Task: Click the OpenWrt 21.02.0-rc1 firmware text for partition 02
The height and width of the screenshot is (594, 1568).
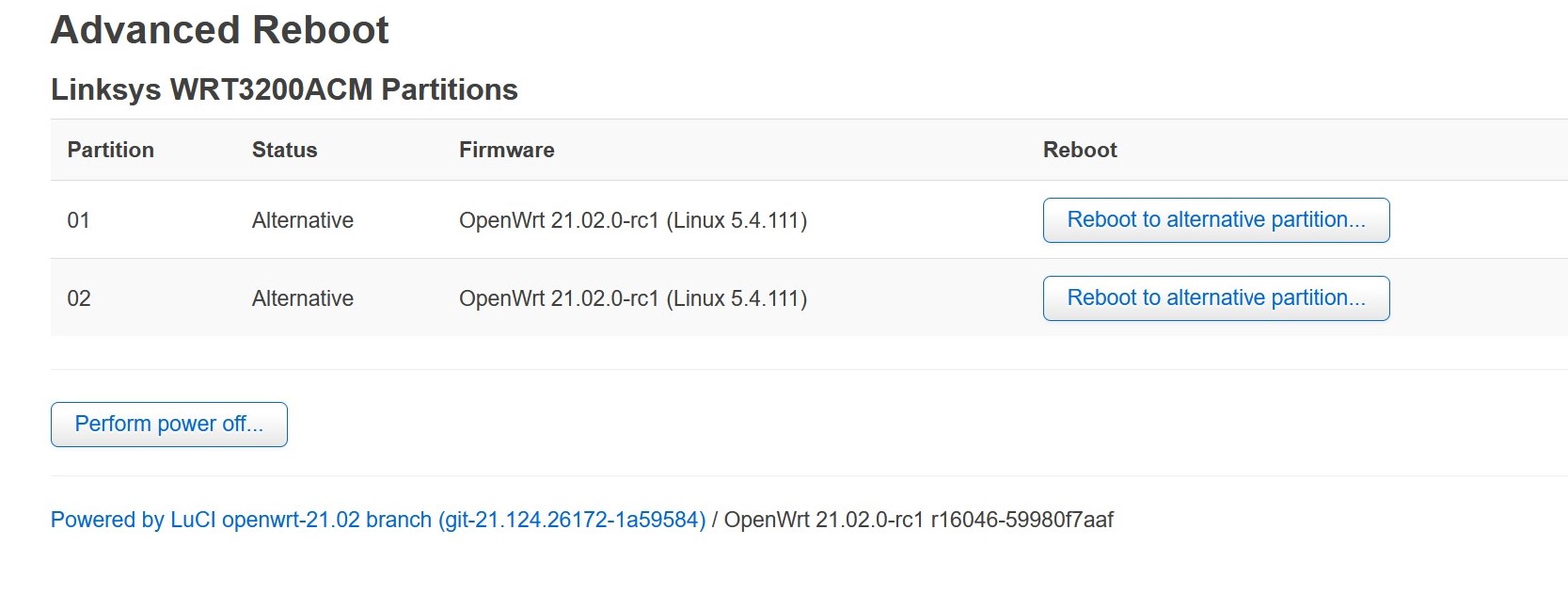Action: [633, 298]
